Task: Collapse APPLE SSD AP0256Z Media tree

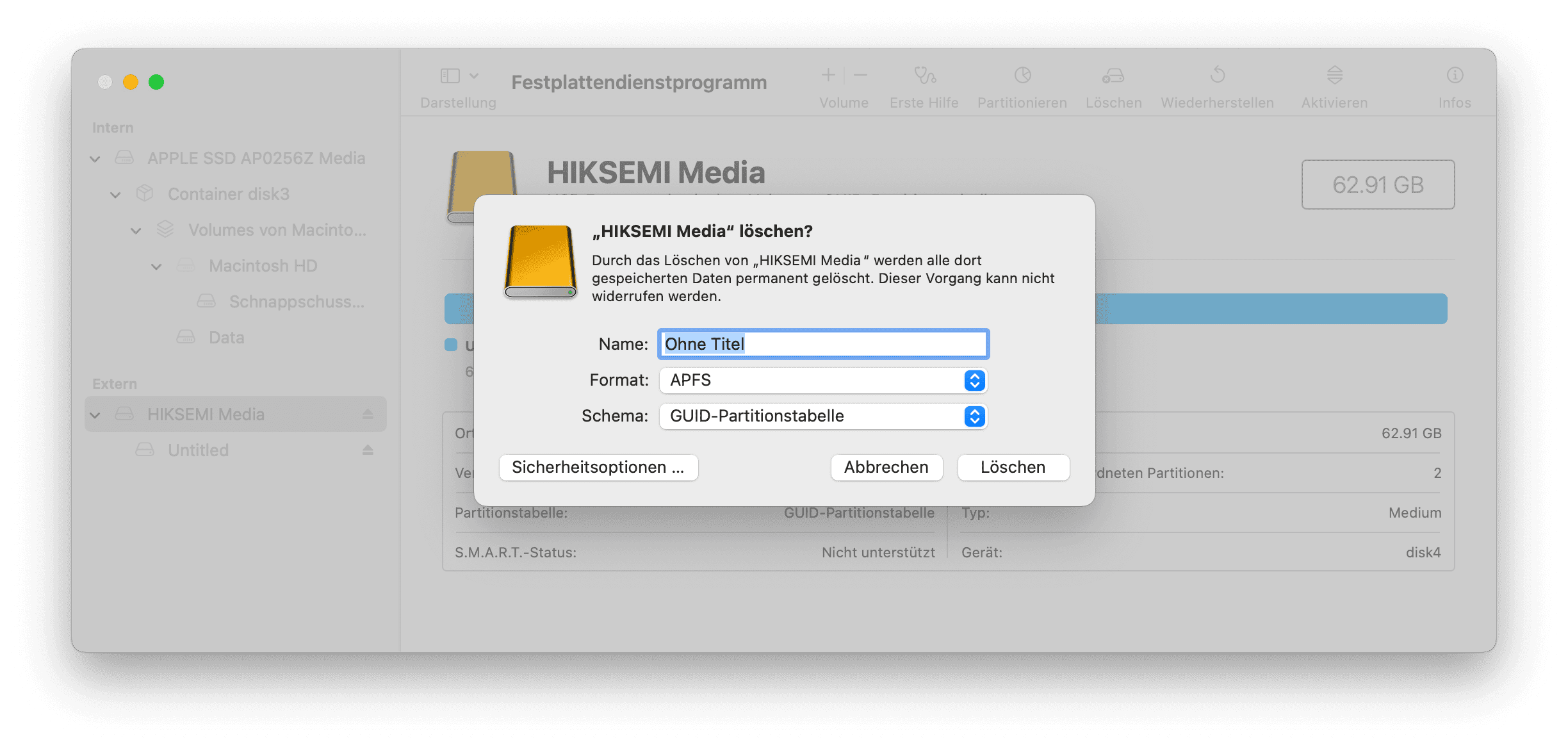Action: [95, 159]
